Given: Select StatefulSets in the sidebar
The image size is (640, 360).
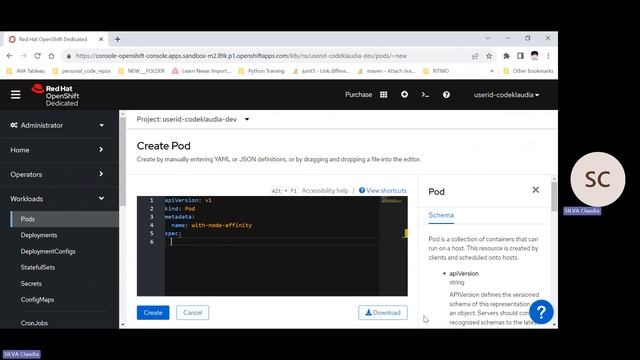Looking at the screenshot, I should (x=38, y=267).
